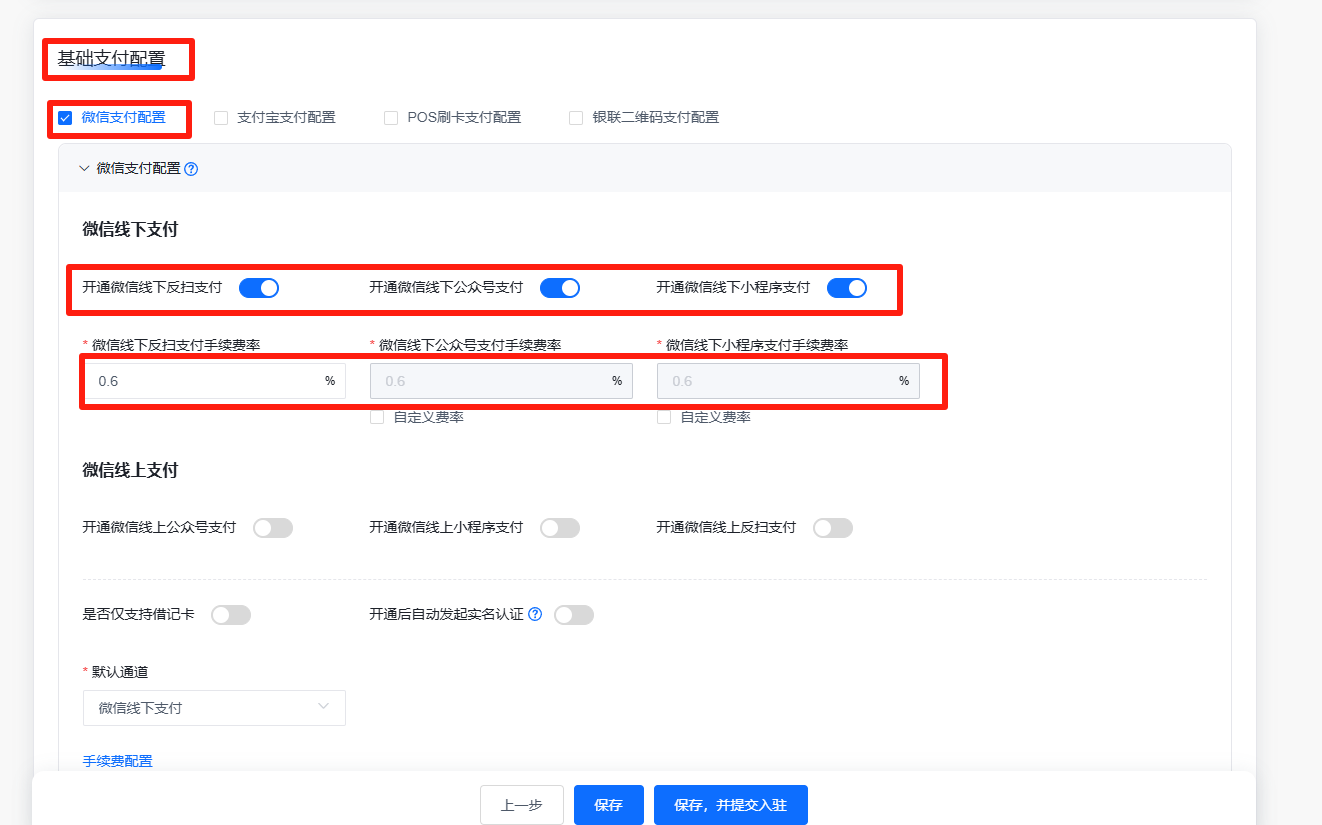Toggle off 开通微信线下反扫支付 switch
The height and width of the screenshot is (825, 1322).
click(259, 288)
